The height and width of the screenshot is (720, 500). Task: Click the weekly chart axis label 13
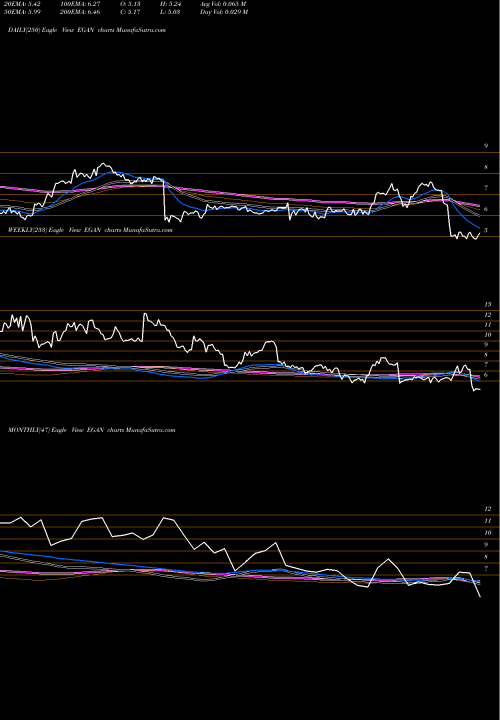coord(488,304)
